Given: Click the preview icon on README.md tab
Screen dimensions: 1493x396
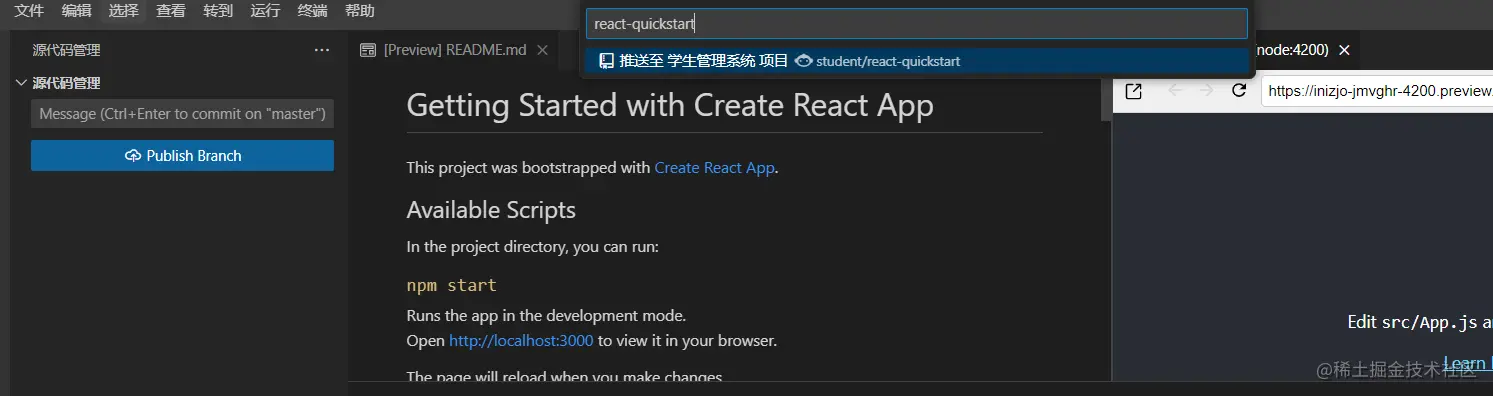Looking at the screenshot, I should 368,50.
